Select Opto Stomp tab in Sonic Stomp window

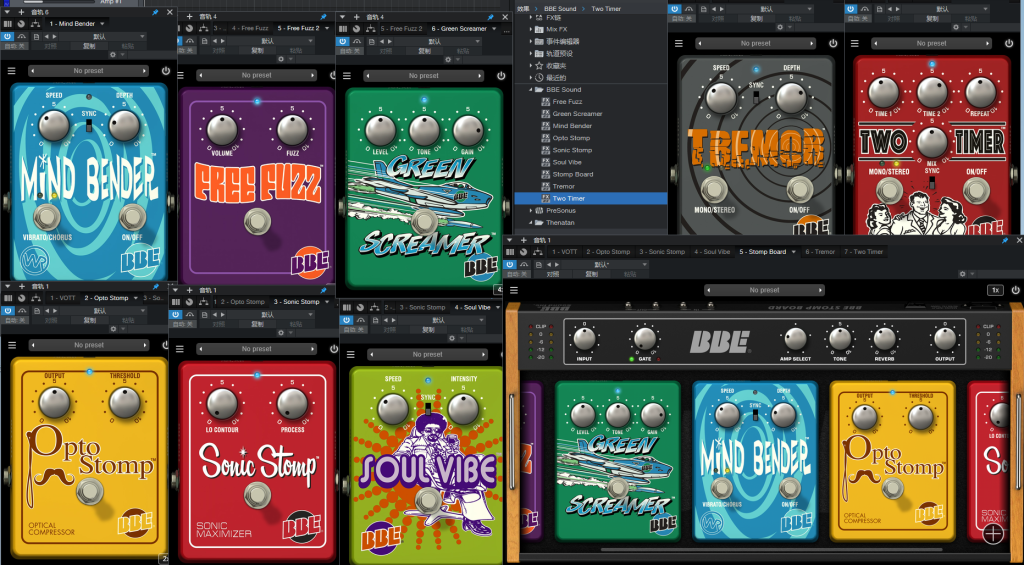point(242,302)
